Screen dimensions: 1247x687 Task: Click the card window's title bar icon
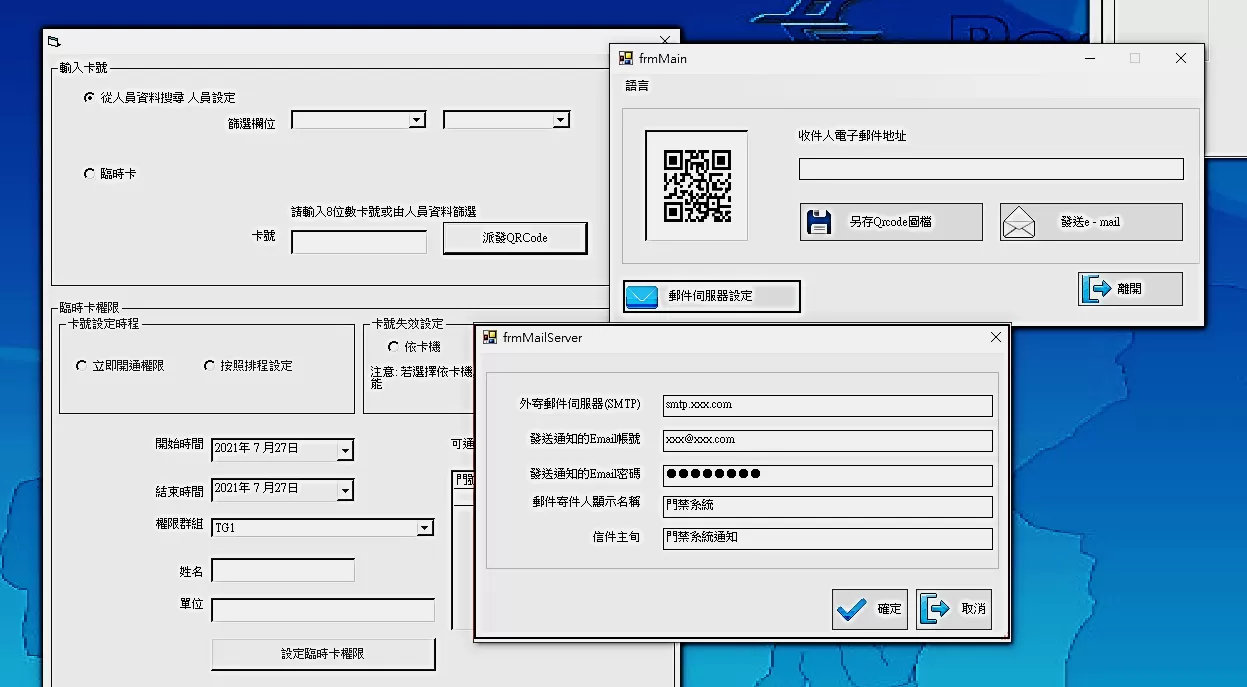point(54,41)
